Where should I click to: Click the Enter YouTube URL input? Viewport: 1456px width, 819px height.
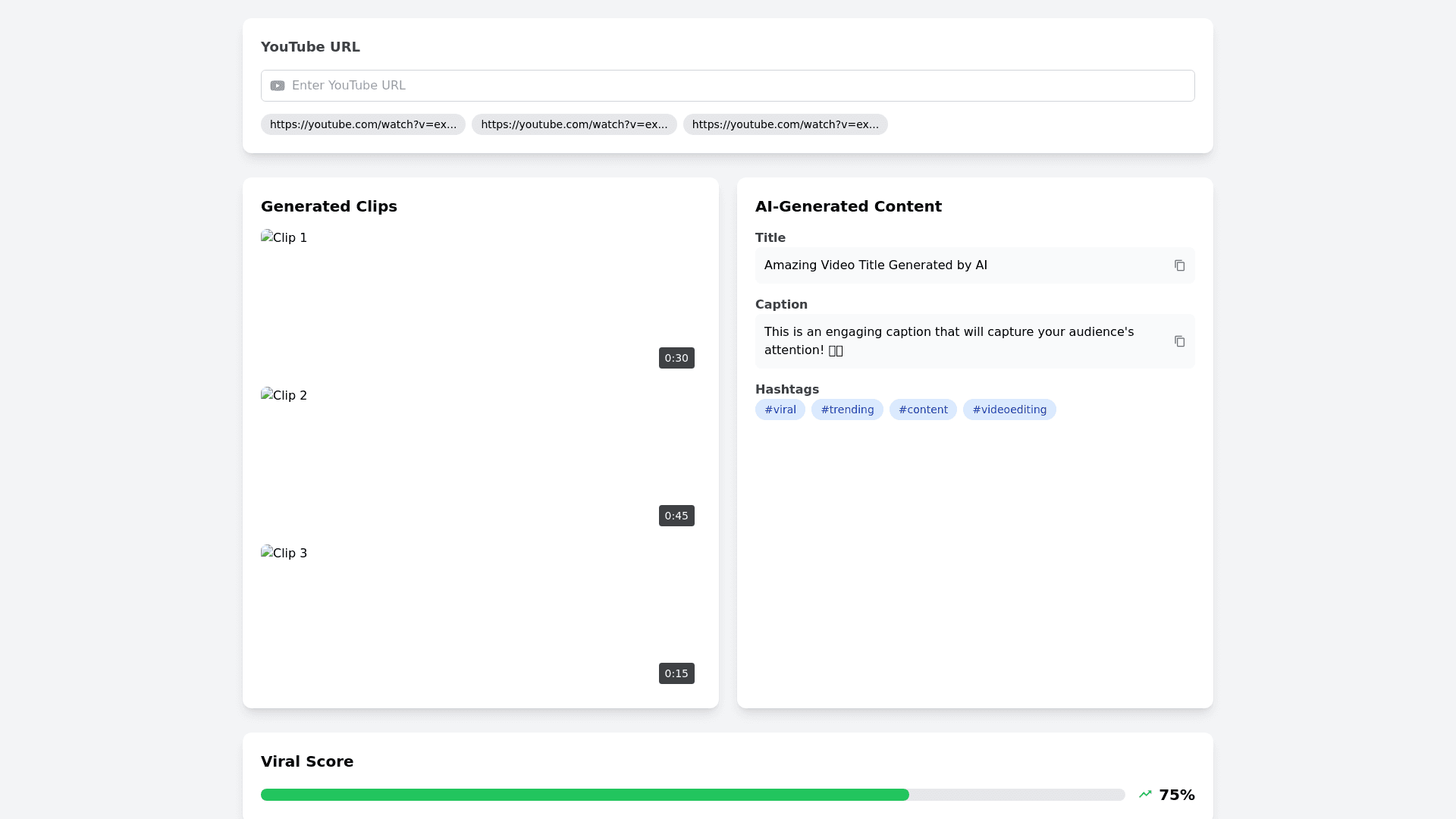(x=728, y=86)
